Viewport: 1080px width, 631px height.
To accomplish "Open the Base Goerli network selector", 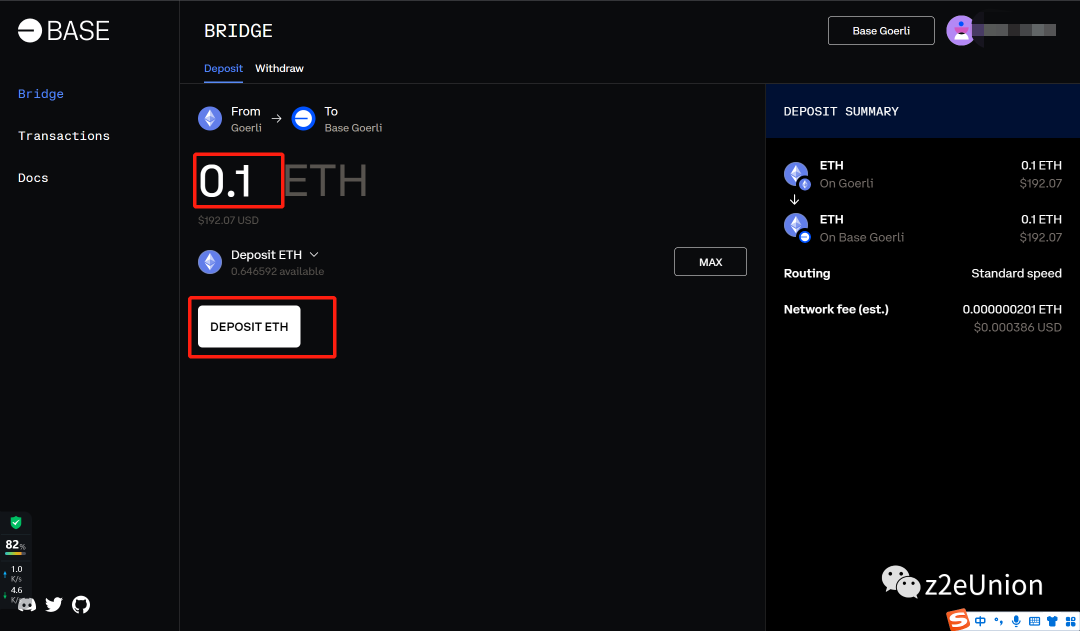I will 881,30.
